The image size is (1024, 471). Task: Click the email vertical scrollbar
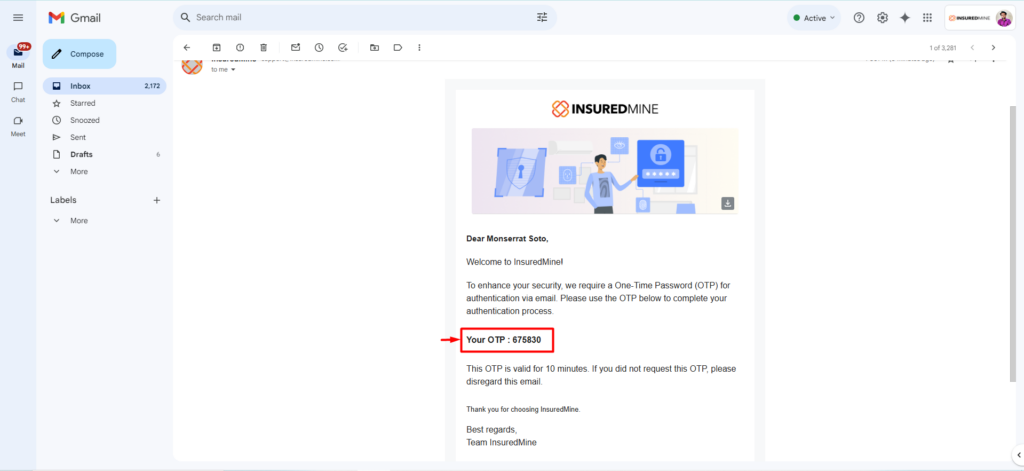1013,244
